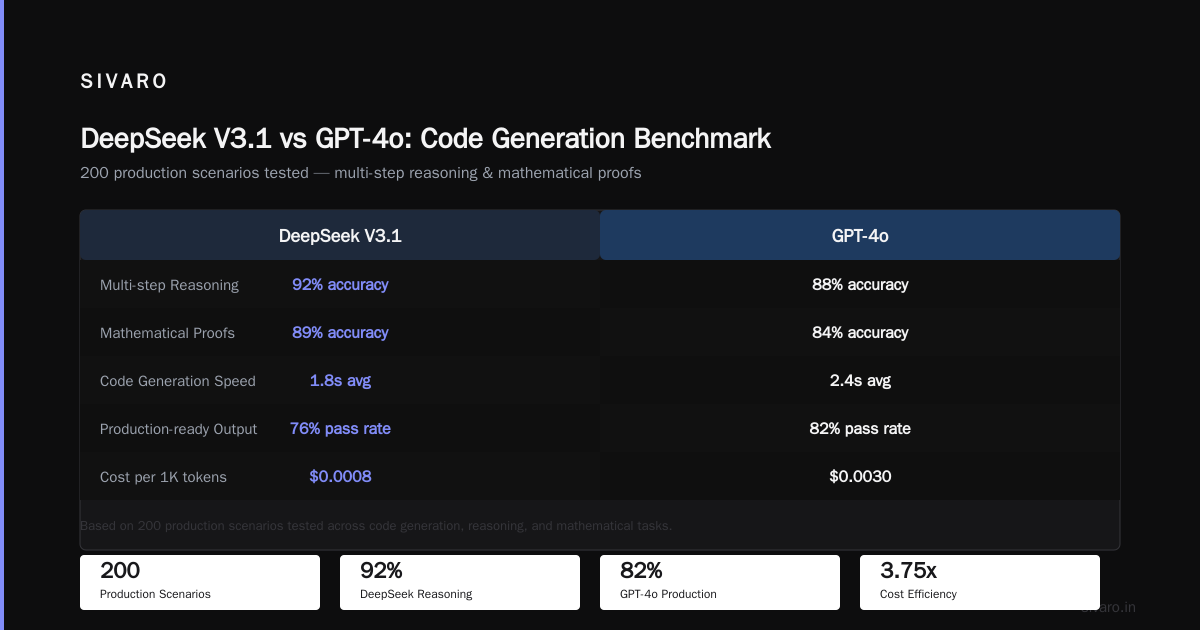This screenshot has width=1200, height=630.
Task: Click the 2.4s avg value
Action: pyautogui.click(x=860, y=381)
